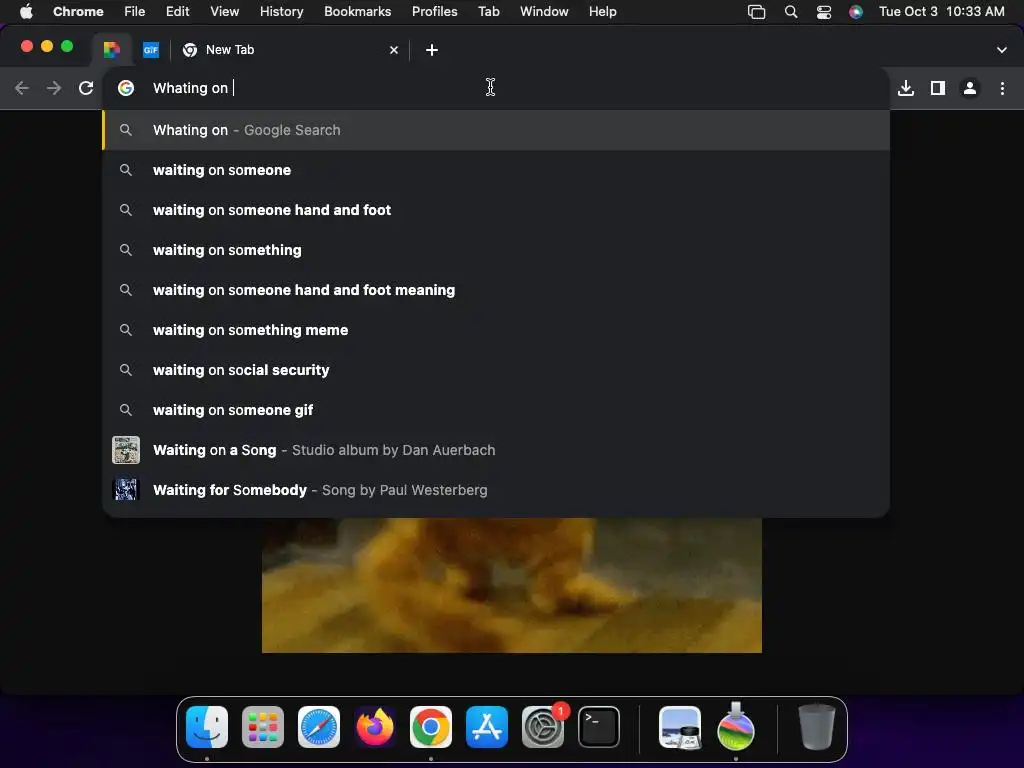
Task: Expand the tab search chevron
Action: tap(1002, 50)
